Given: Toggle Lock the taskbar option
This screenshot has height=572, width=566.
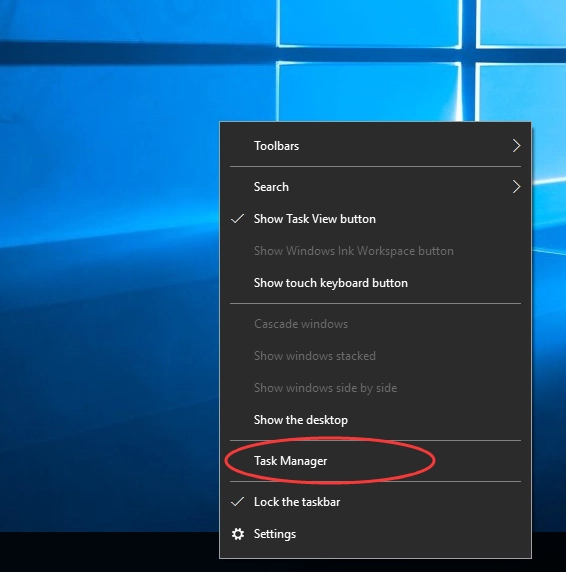Looking at the screenshot, I should click(375, 502).
